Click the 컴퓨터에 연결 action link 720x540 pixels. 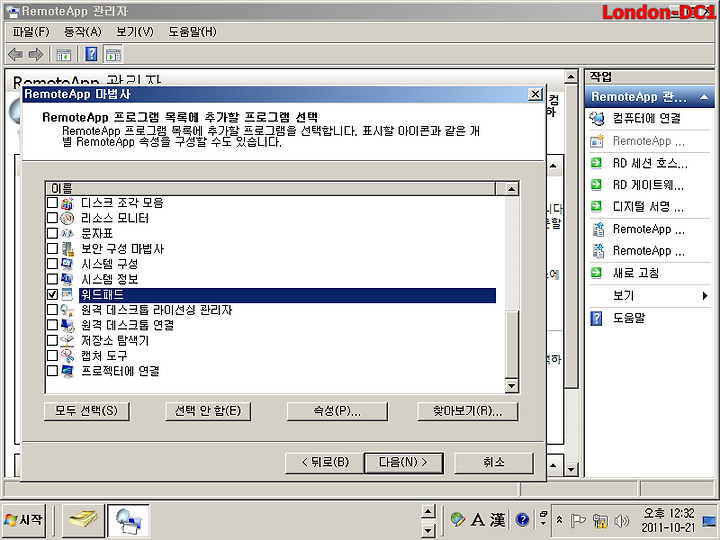647,118
